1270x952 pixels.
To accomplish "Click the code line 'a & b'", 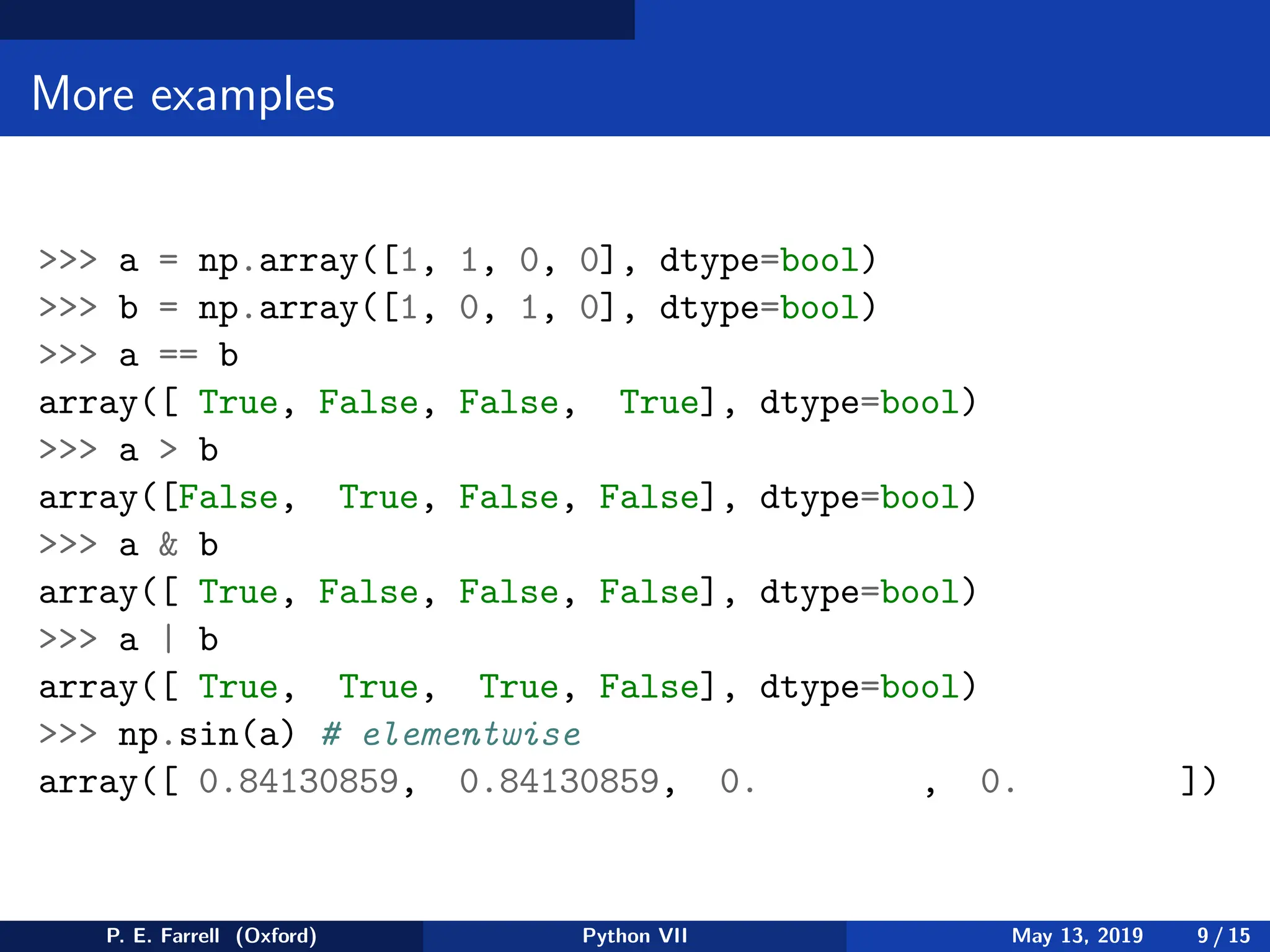I will pos(169,544).
